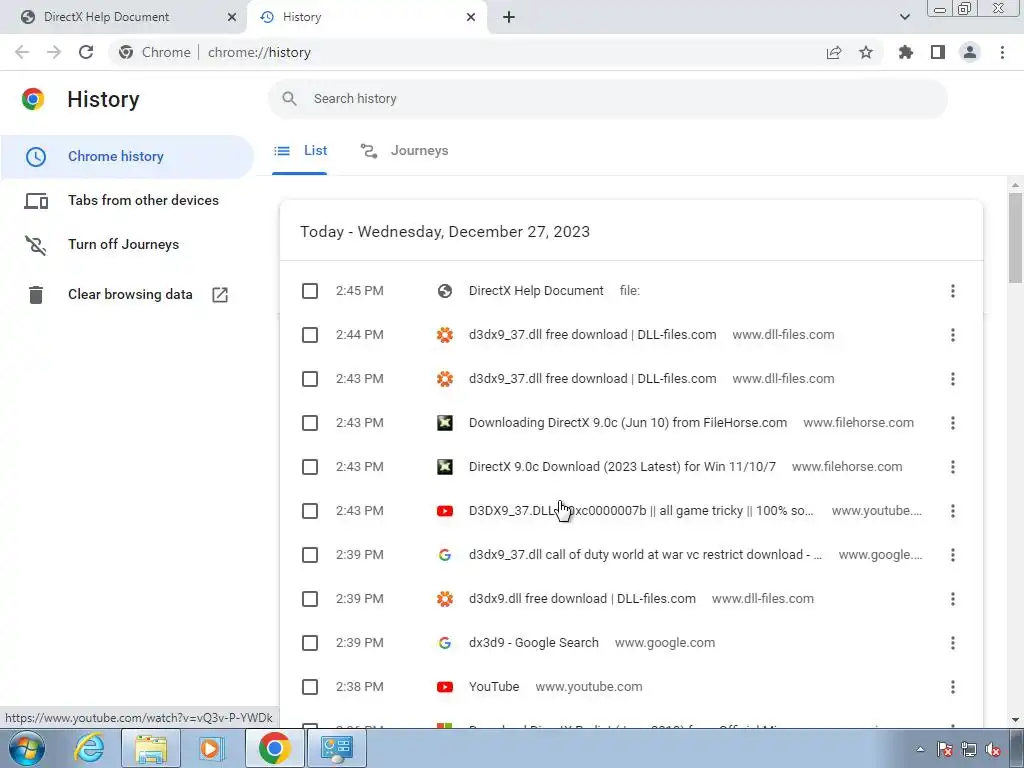Open more actions for Downloading DirectX 9.0c row
The image size is (1024, 768).
tap(953, 423)
